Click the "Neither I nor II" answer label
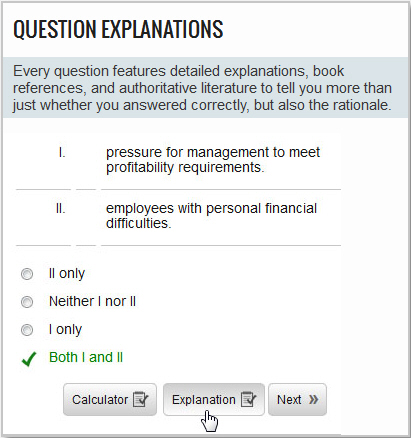411x438 pixels. 92,301
